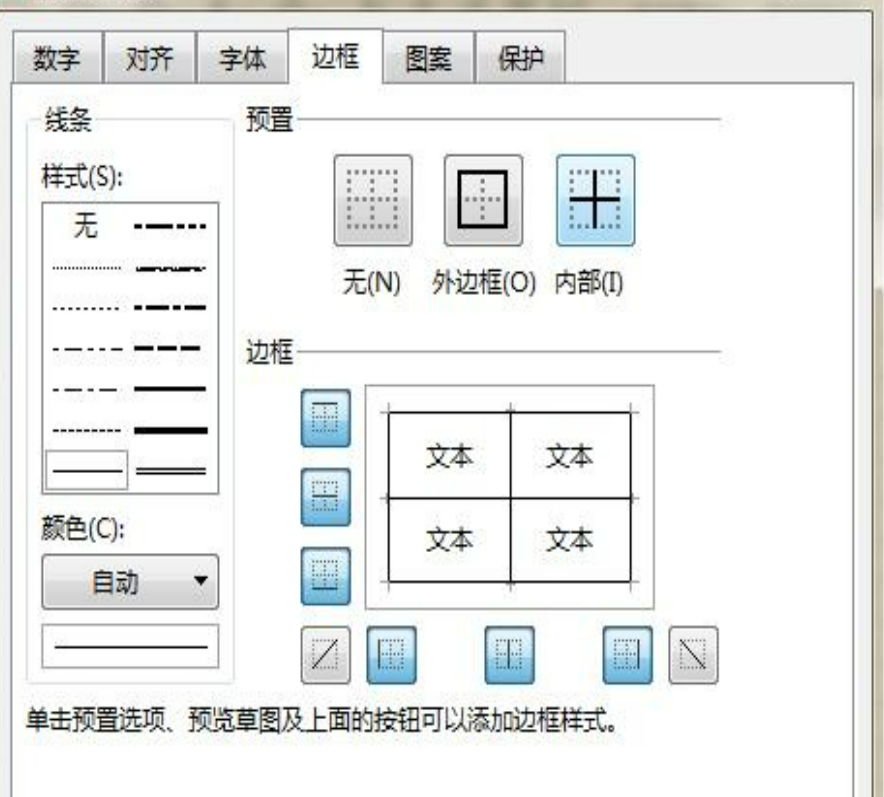The width and height of the screenshot is (884, 797).
Task: Select the double line style
Action: pos(171,469)
